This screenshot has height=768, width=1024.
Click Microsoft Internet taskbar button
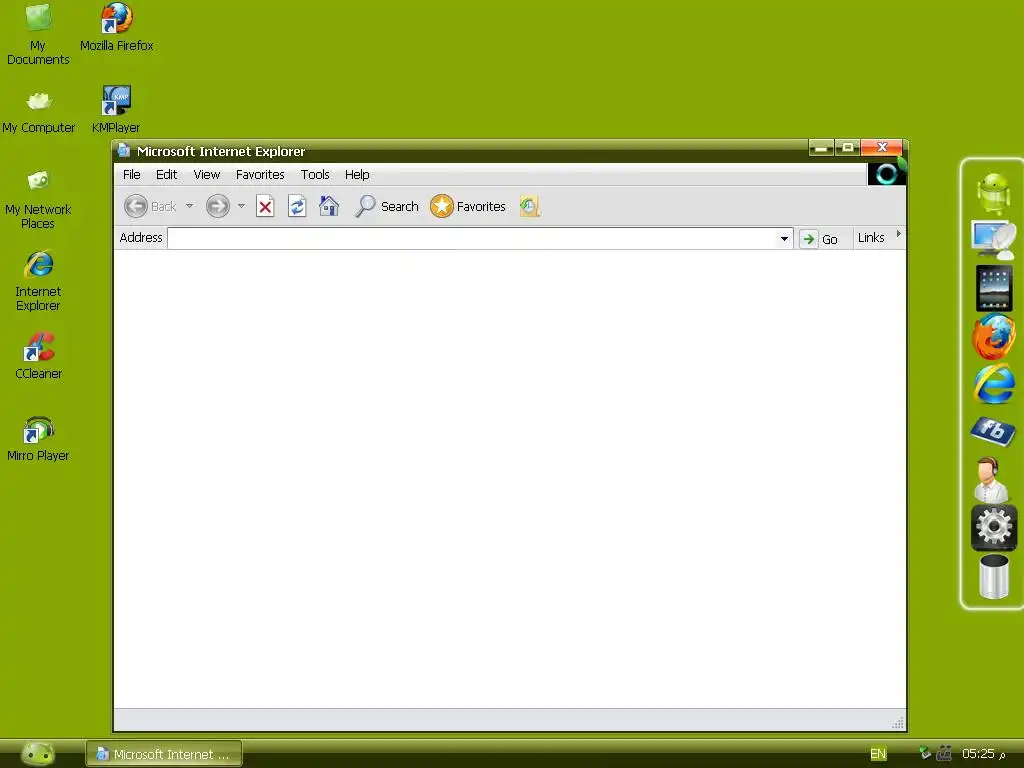(x=164, y=754)
